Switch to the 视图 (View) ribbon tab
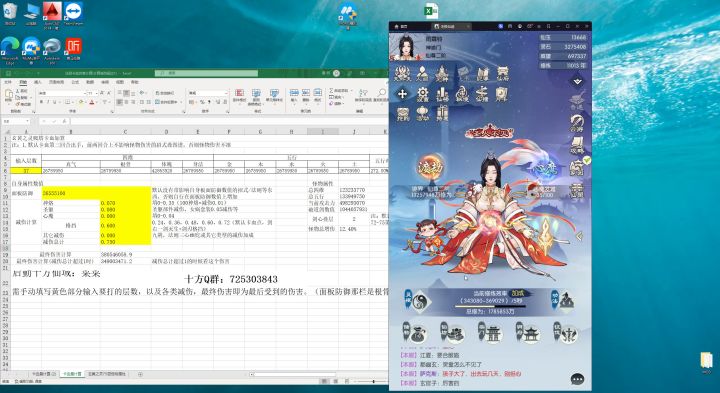Image resolution: width=720 pixels, height=393 pixels. point(119,82)
